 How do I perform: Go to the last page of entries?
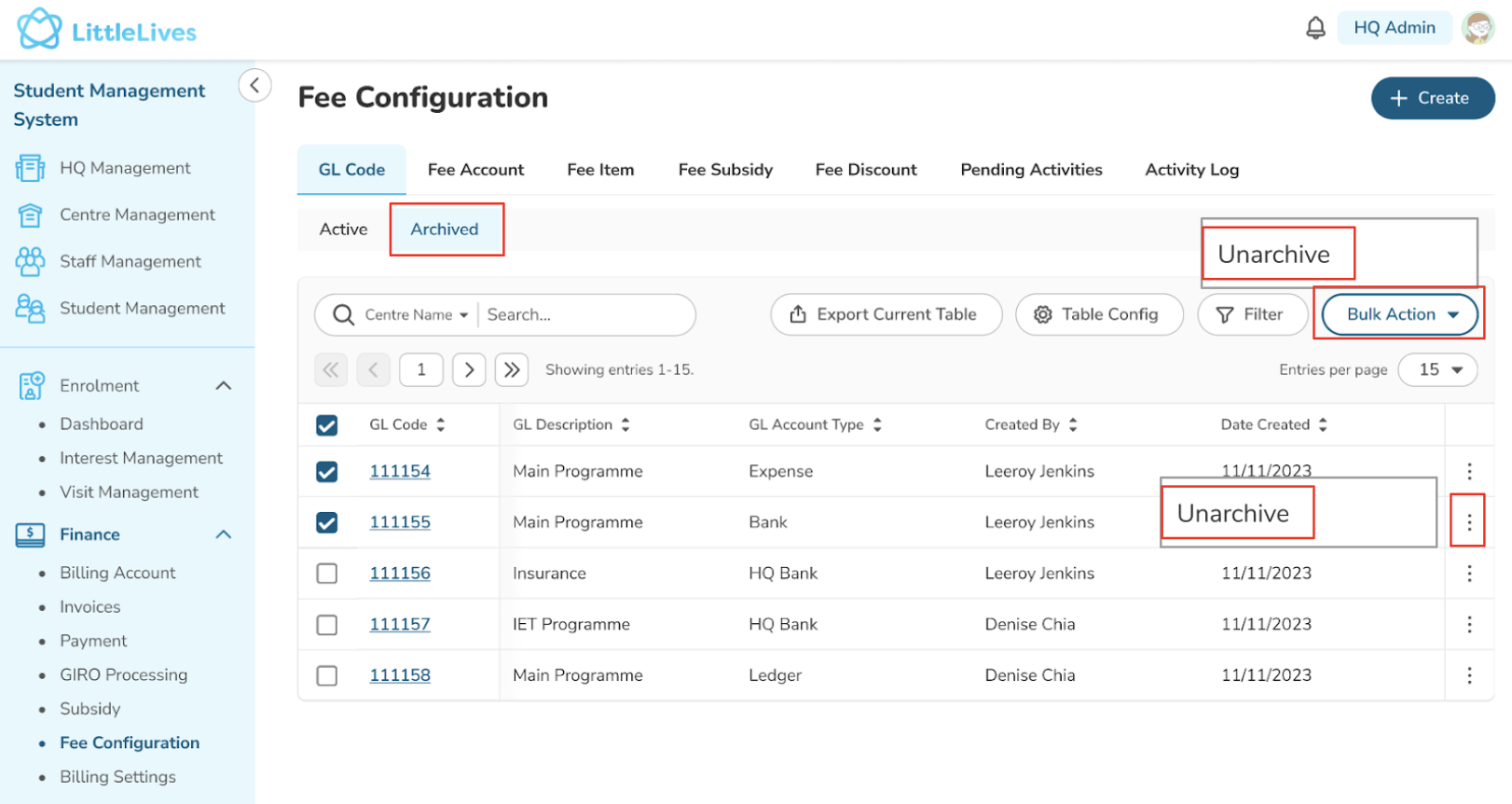pos(512,370)
